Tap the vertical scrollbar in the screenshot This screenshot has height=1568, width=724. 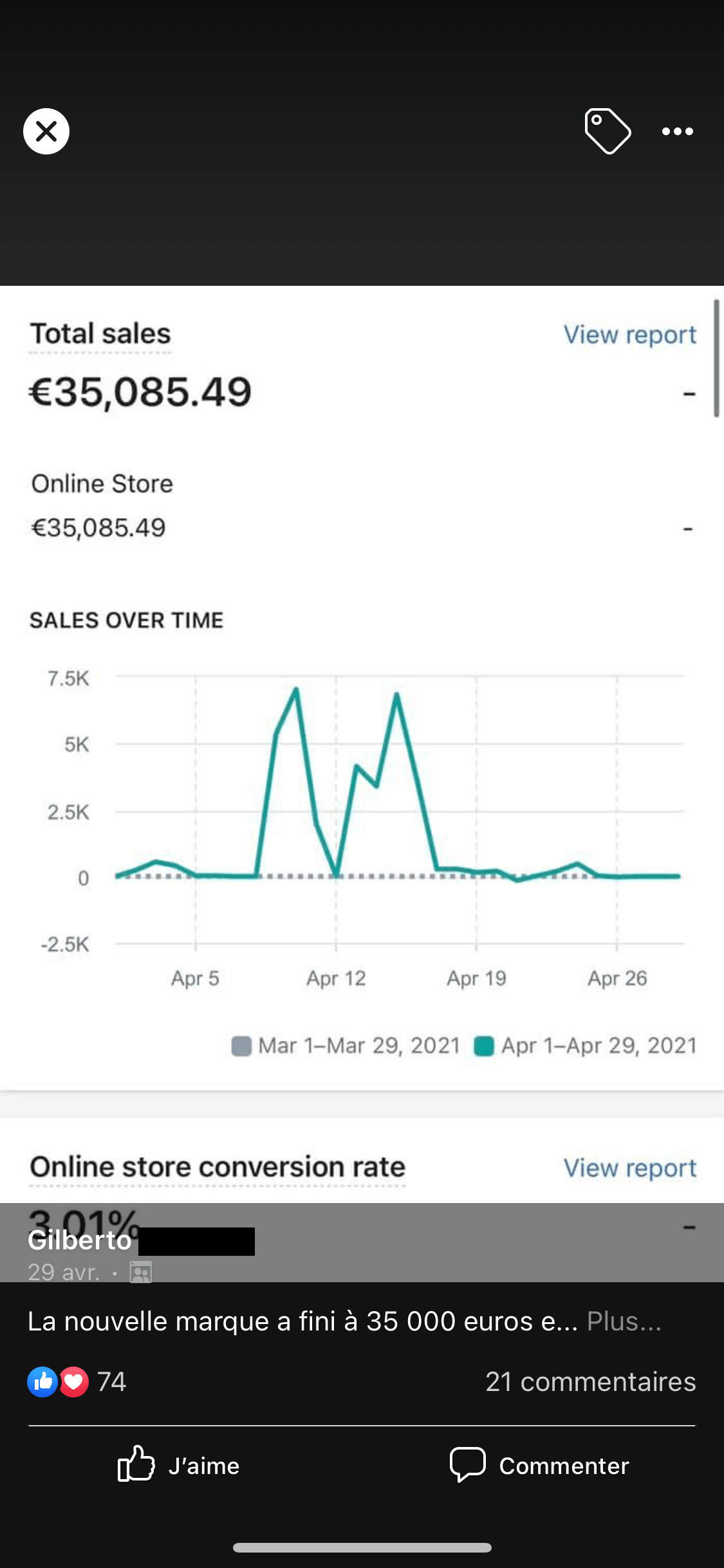pyautogui.click(x=716, y=358)
